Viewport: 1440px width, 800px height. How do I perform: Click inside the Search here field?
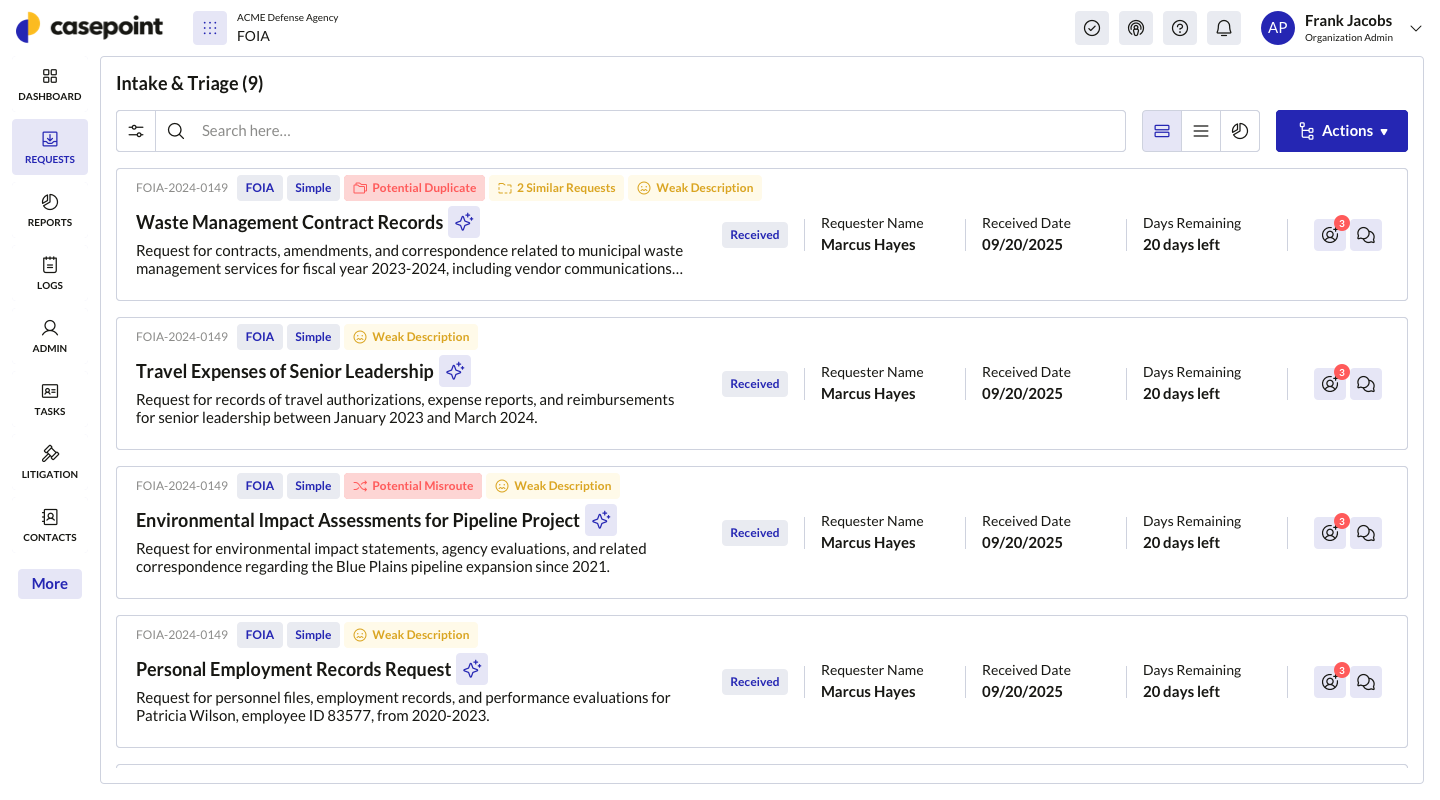tap(400, 130)
